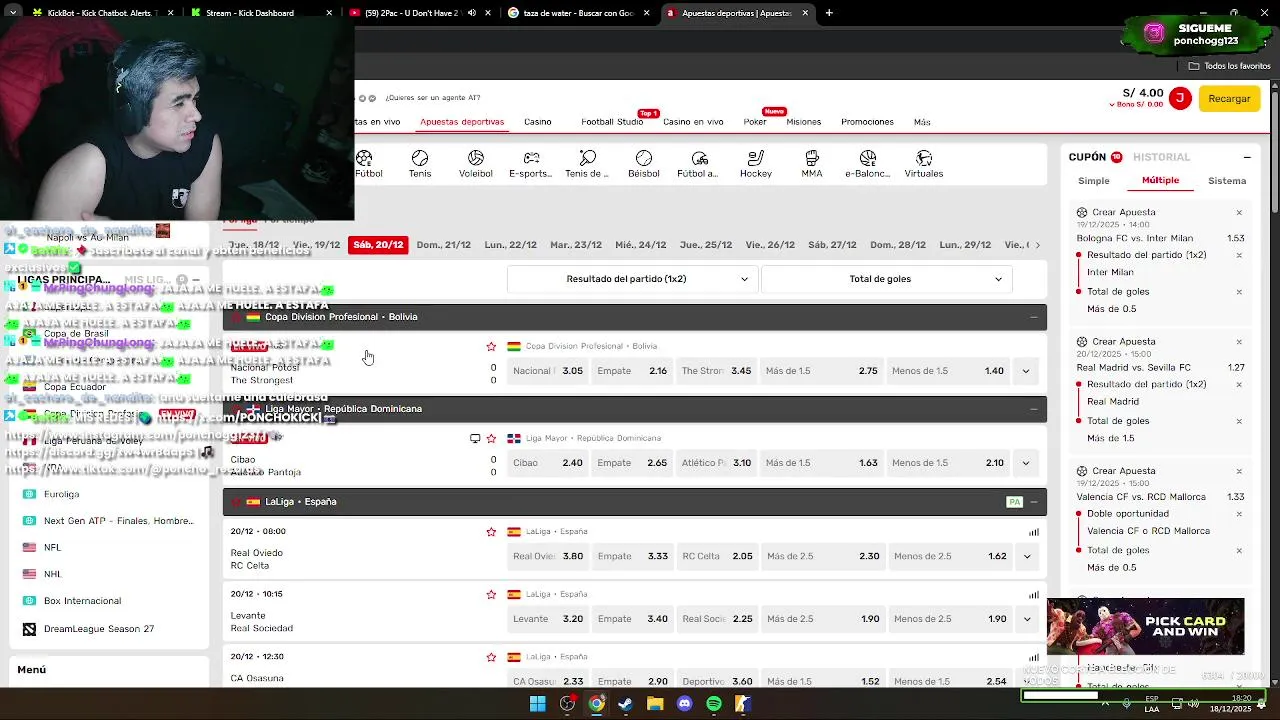Remove Valencia CF vs. RCD Mallorca bet
Viewport: 1280px width, 720px height.
click(1239, 471)
